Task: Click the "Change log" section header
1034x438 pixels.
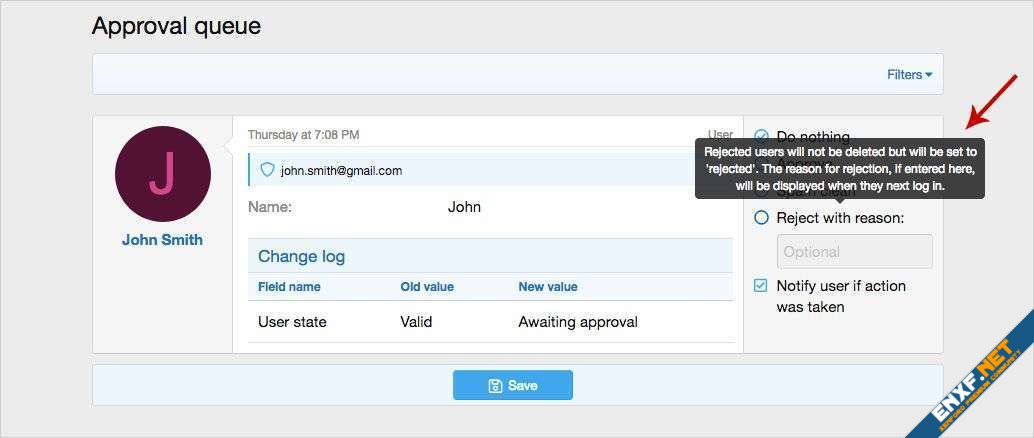Action: (301, 256)
